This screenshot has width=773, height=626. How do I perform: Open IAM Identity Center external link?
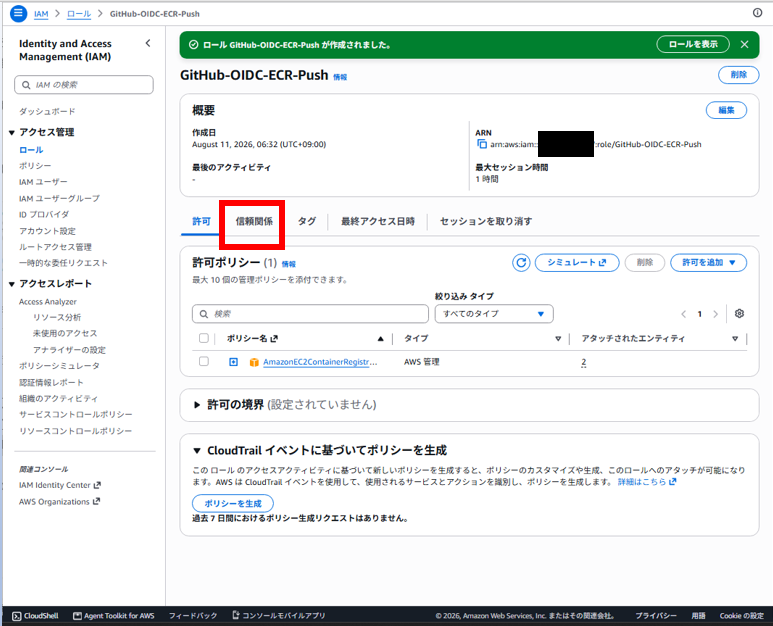pos(60,485)
